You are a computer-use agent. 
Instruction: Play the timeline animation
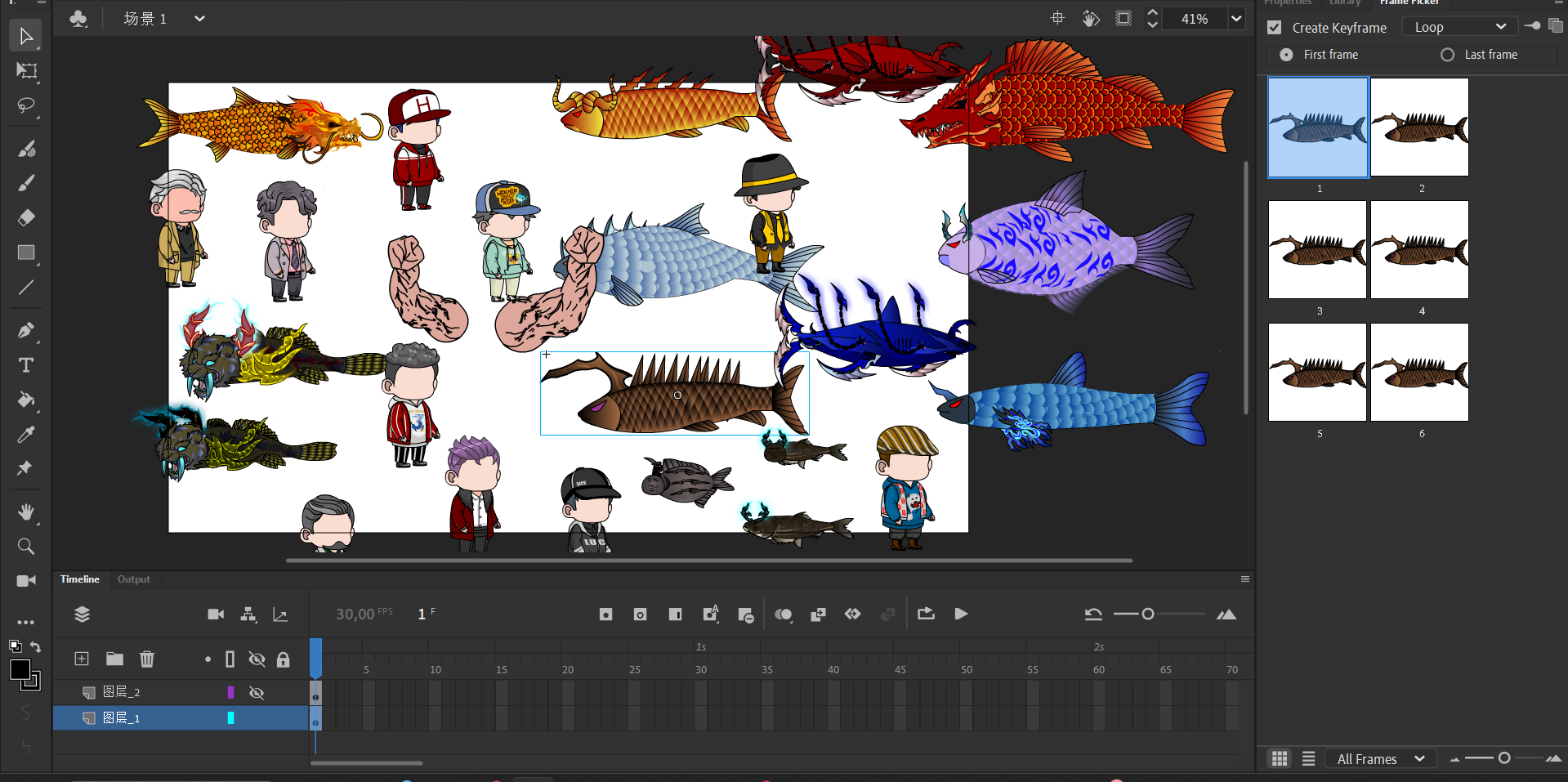tap(961, 614)
